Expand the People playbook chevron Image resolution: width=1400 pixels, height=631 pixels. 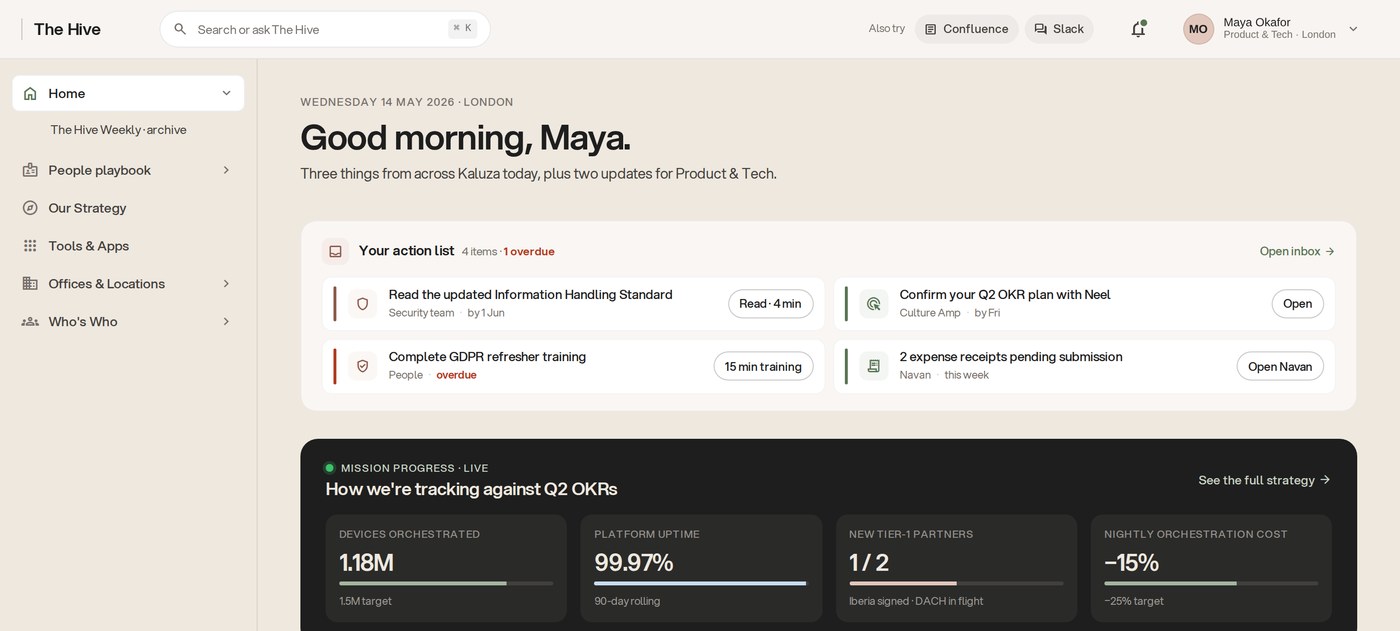226,170
